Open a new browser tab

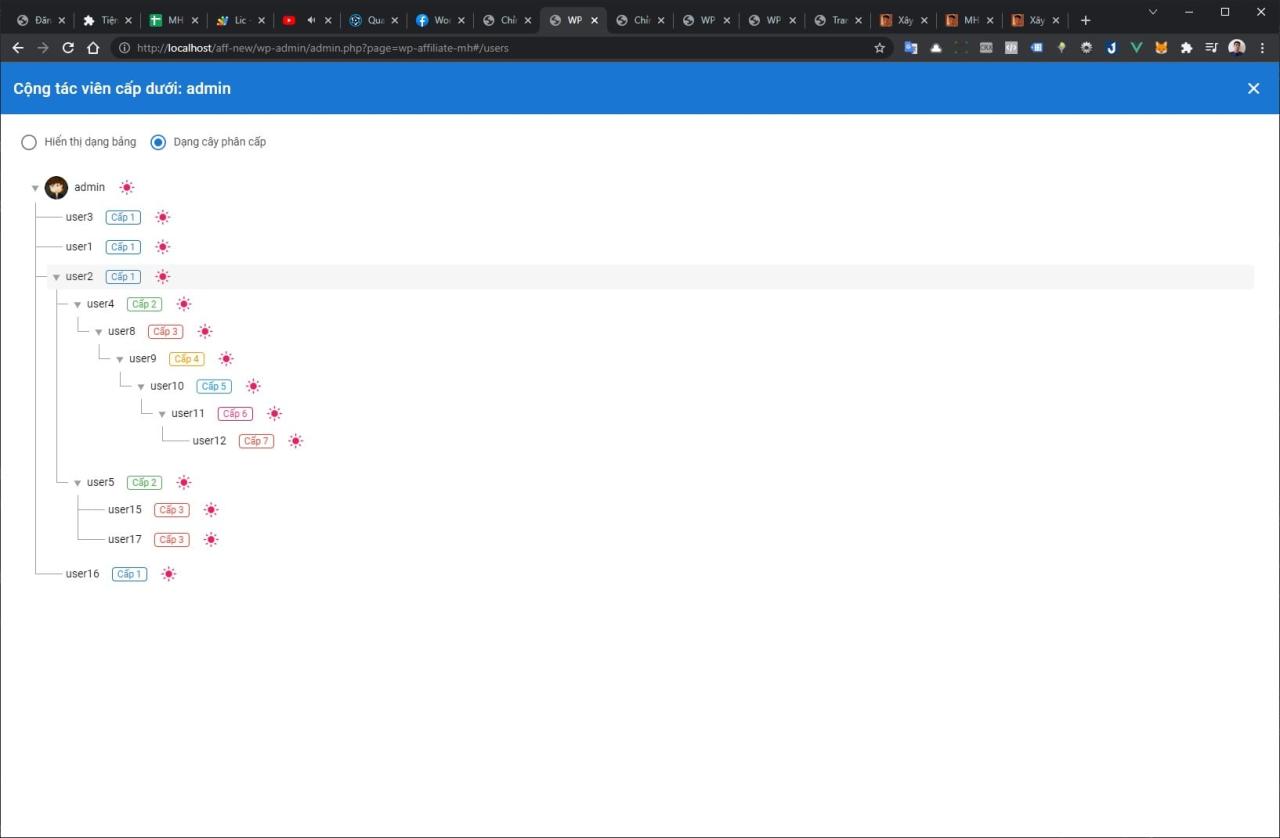click(x=1086, y=20)
